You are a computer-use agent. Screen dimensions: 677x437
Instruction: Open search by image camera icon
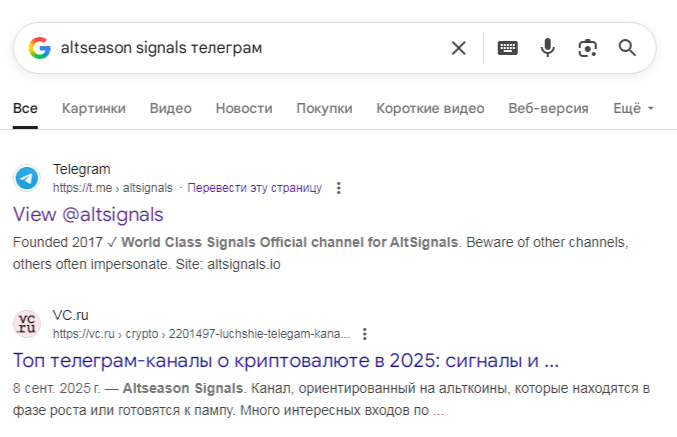[587, 48]
